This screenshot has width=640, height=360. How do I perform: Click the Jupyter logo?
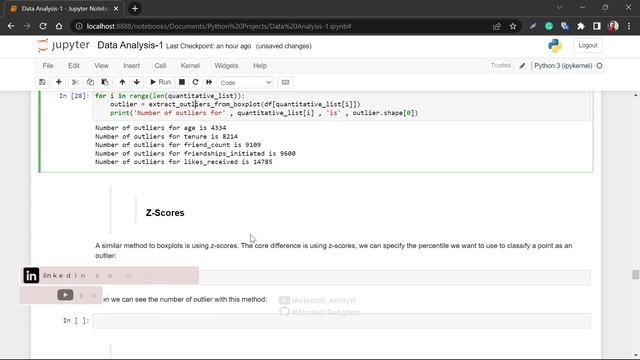click(x=63, y=45)
